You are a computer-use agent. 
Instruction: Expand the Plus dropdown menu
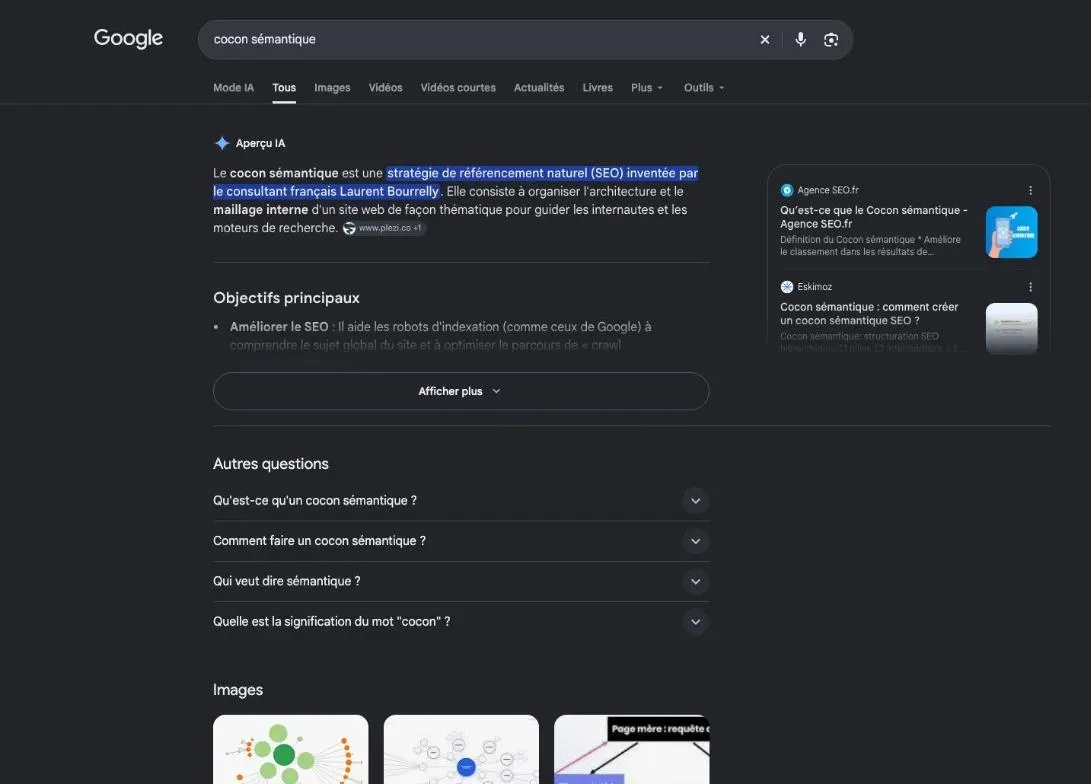point(647,88)
